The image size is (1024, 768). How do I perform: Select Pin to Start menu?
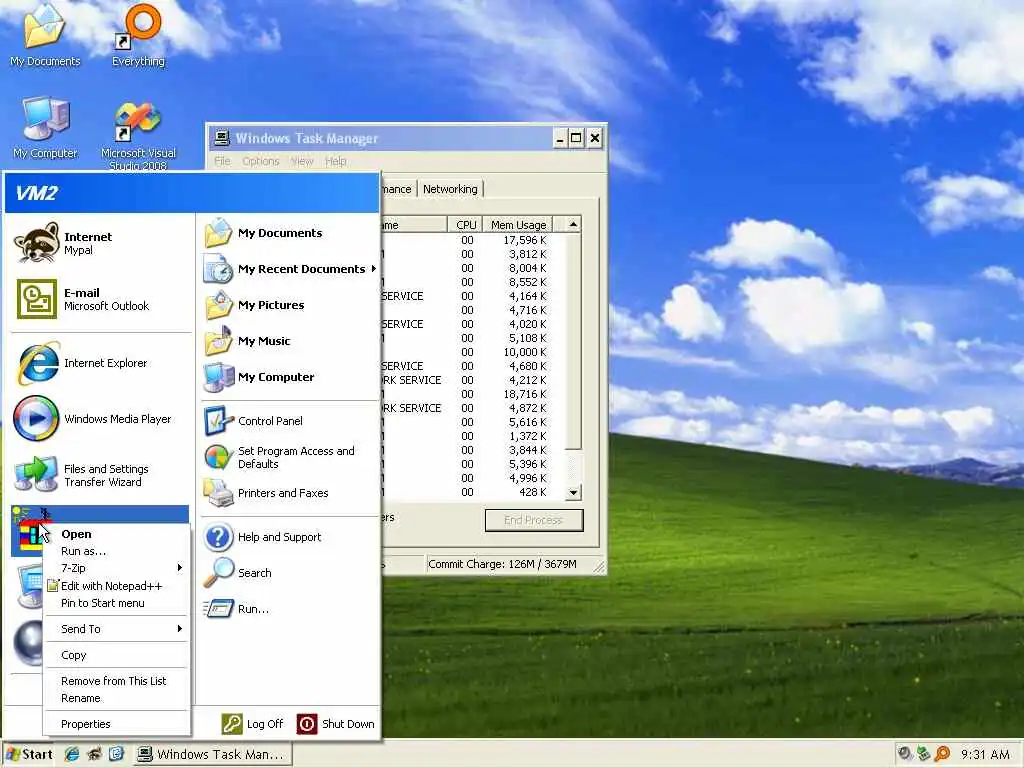(x=116, y=603)
